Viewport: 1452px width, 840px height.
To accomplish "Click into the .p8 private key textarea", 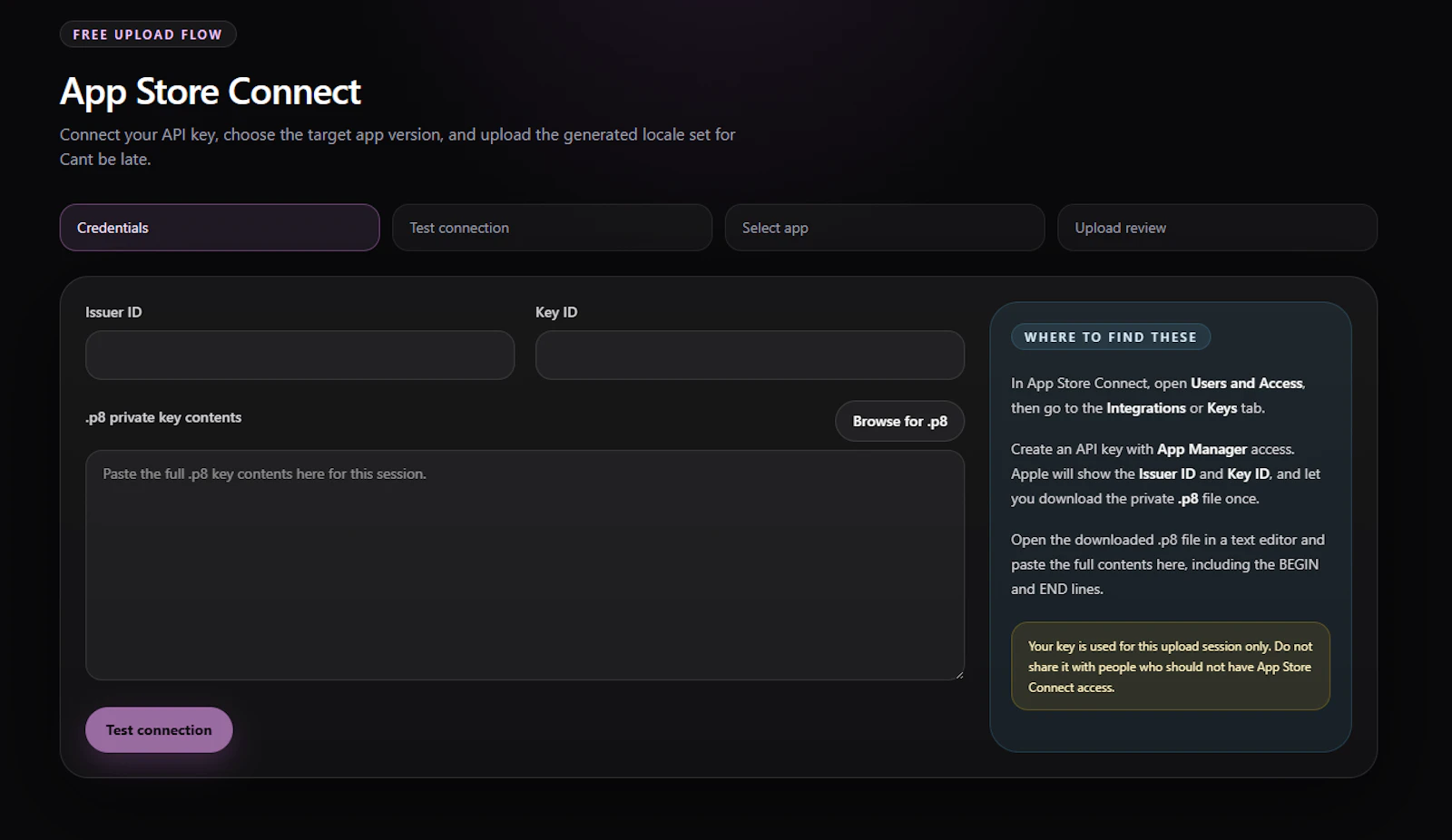I will point(525,565).
